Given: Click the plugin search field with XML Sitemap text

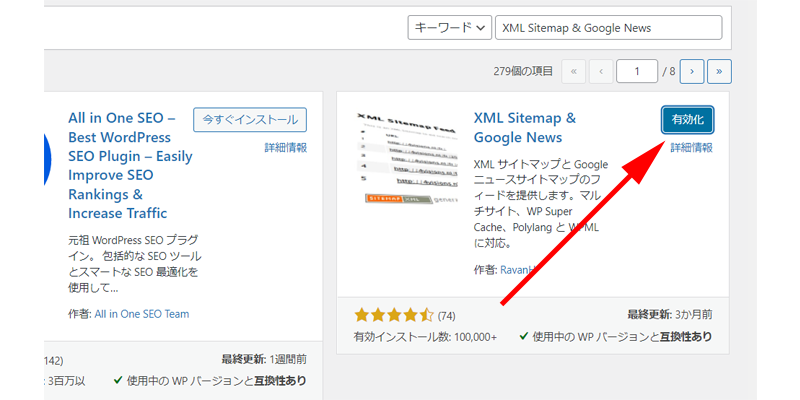Looking at the screenshot, I should 609,28.
